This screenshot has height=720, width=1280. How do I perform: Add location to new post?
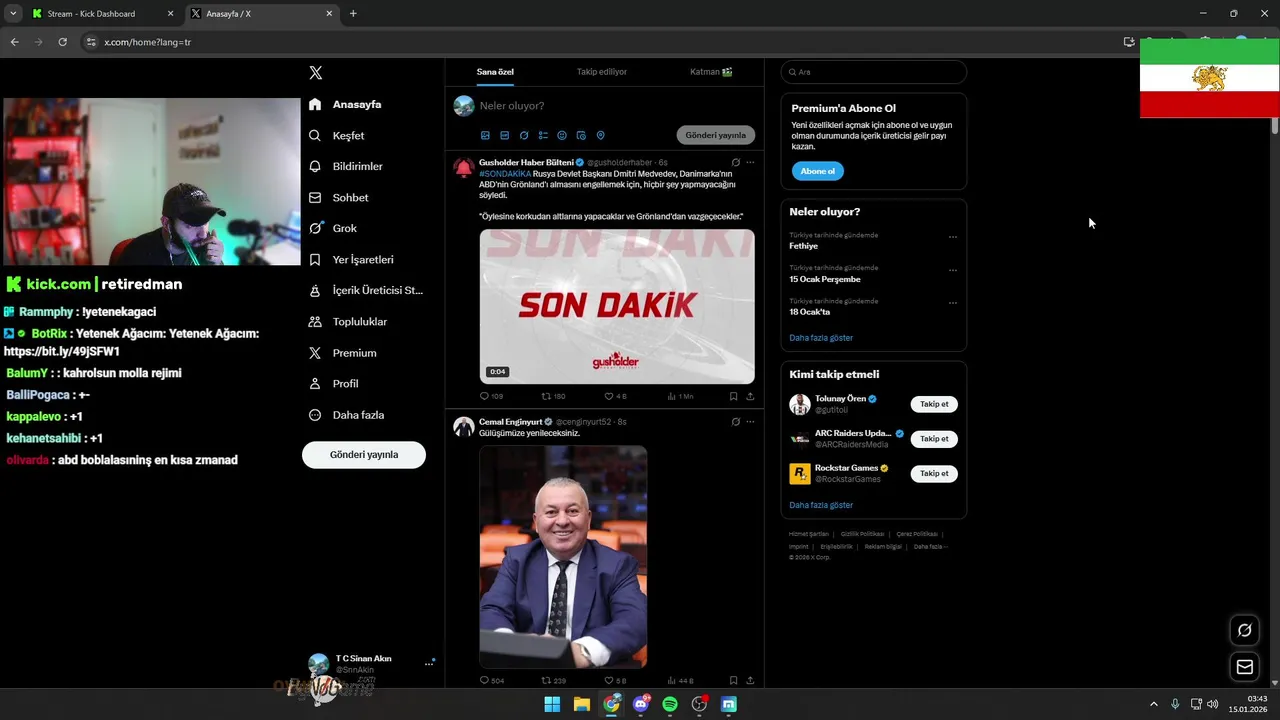coord(601,135)
